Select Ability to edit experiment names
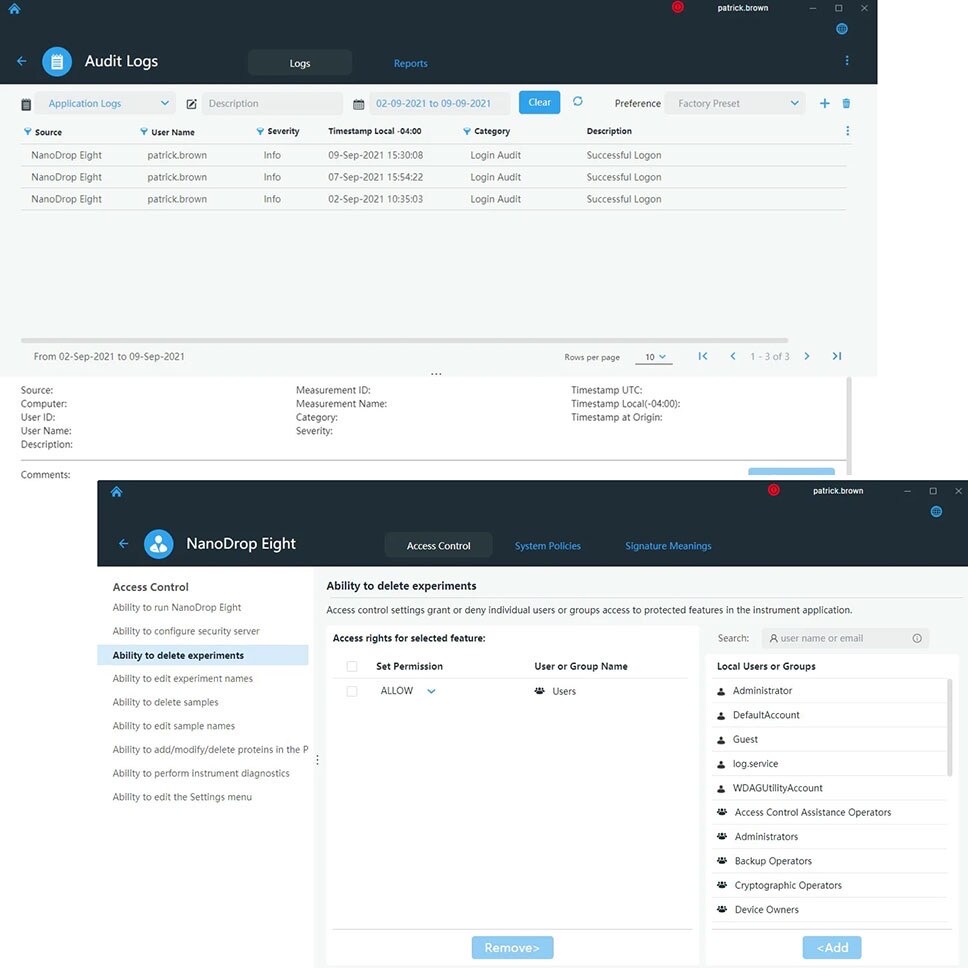 point(182,678)
